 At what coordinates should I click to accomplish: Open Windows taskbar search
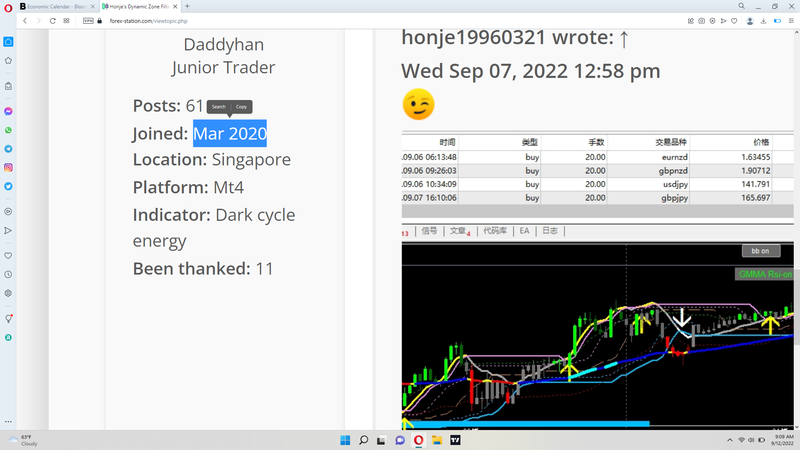coord(364,440)
